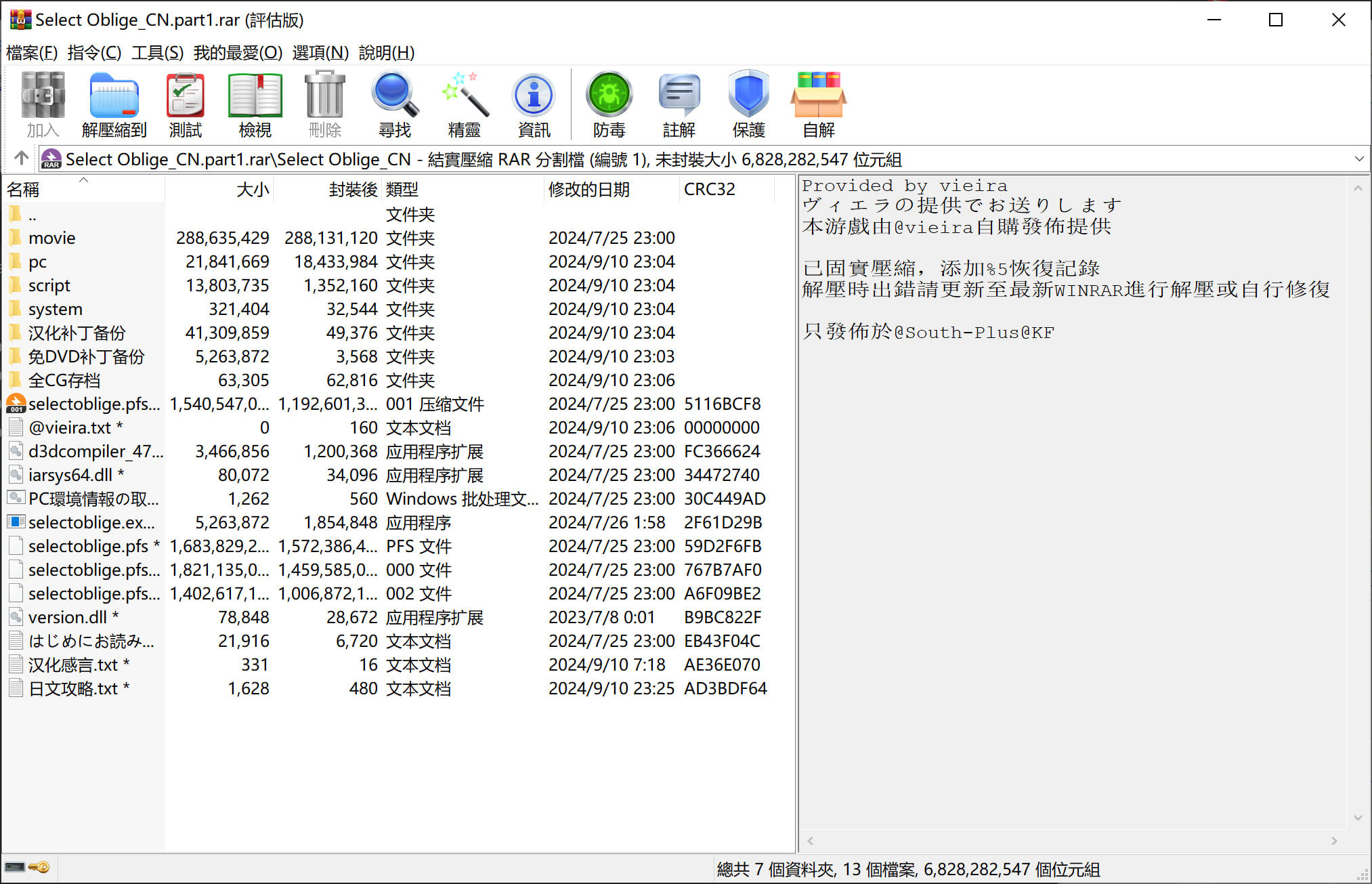Click the Comment toolbar icon
The height and width of the screenshot is (884, 1372).
tap(679, 104)
